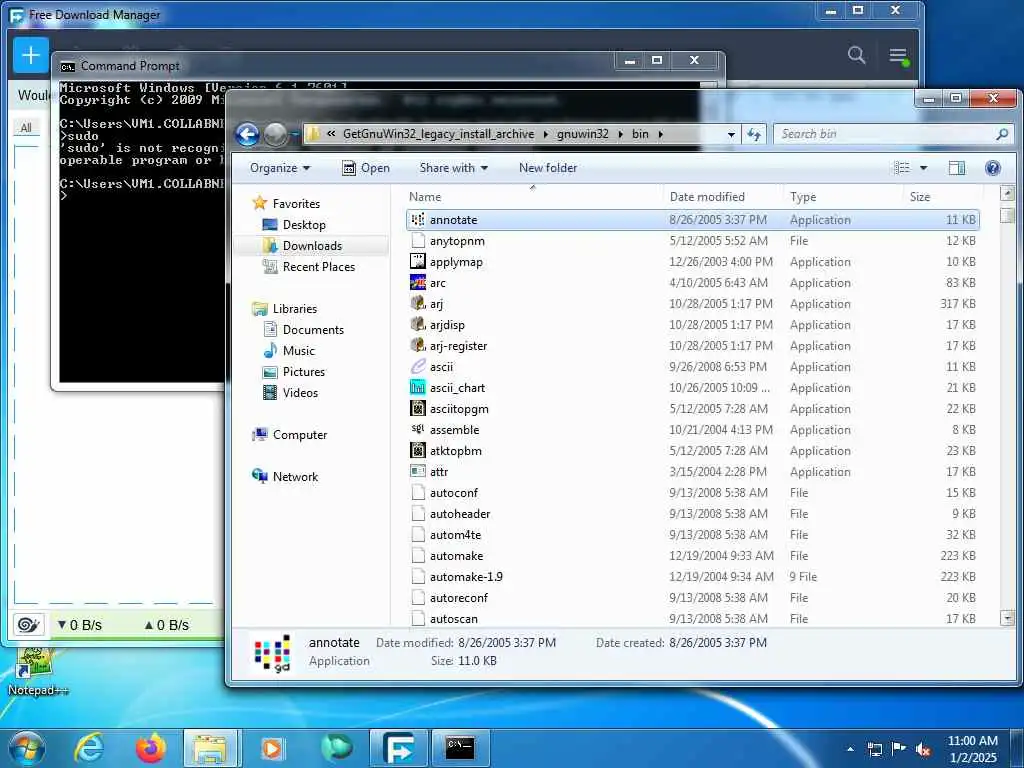Screen dimensions: 1024x768
Task: Click the plus button in Free Download Manager
Action: click(31, 55)
